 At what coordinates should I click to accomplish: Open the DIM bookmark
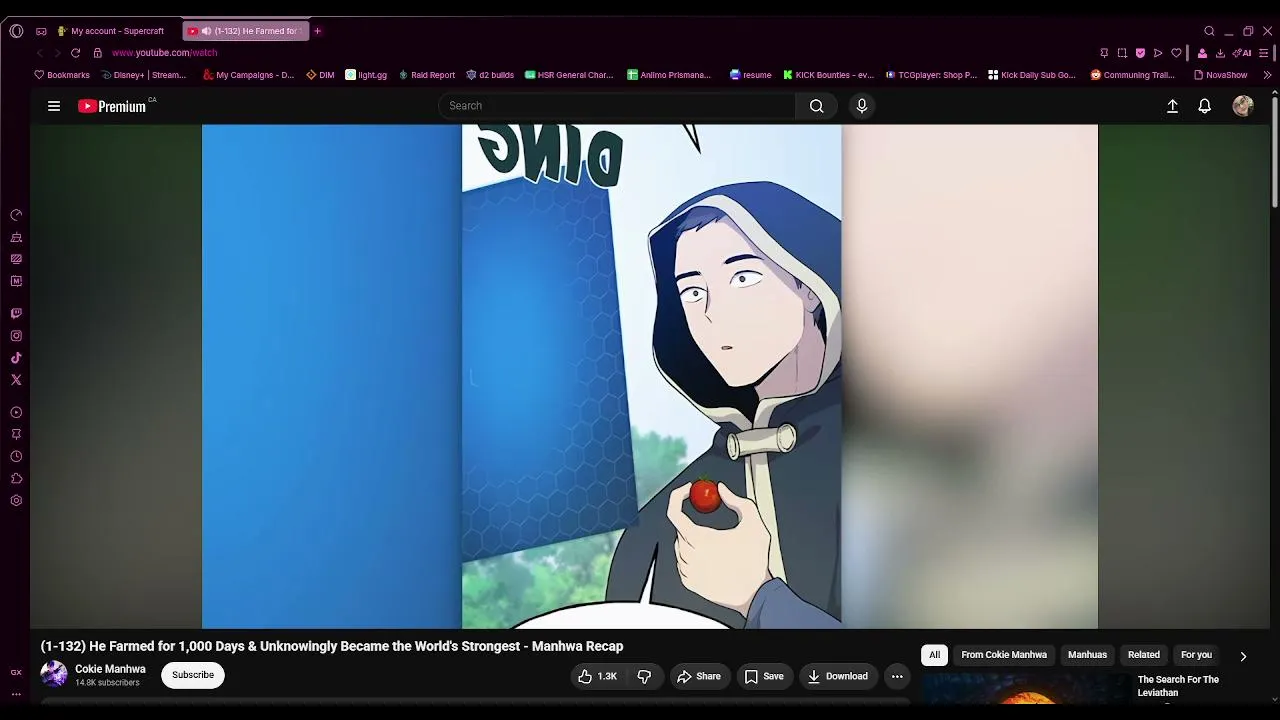coord(320,75)
